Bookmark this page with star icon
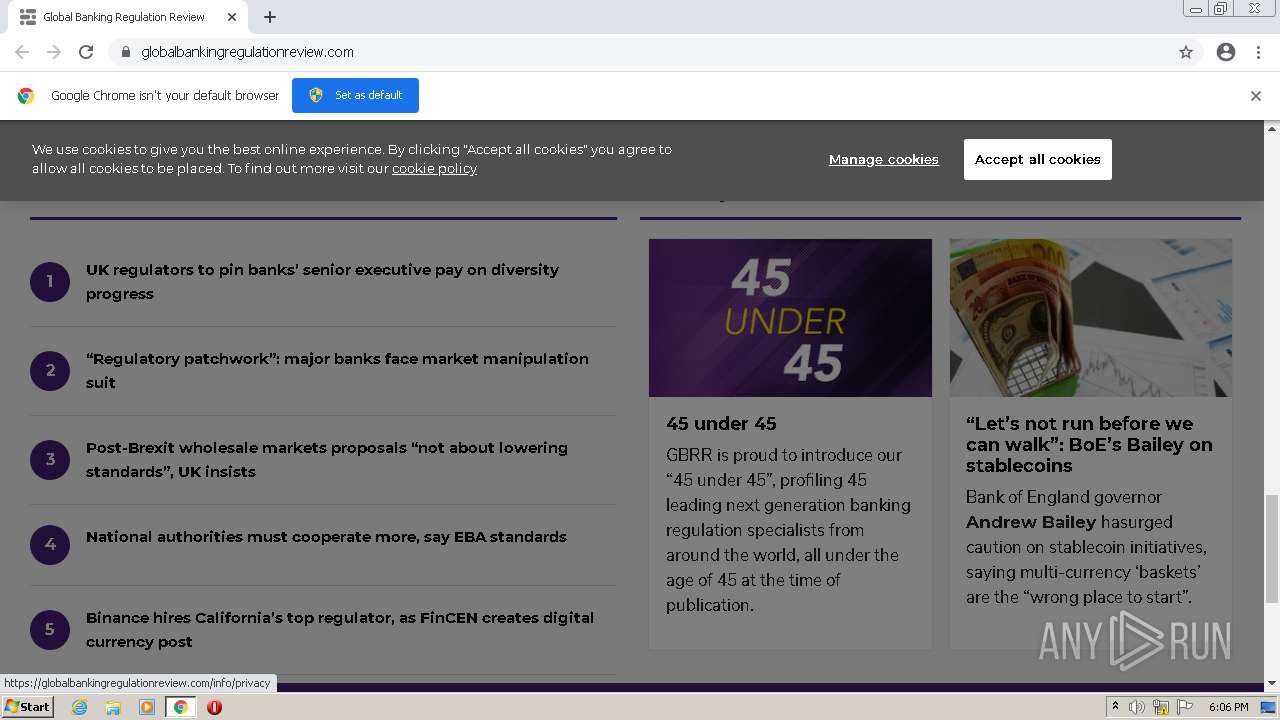This screenshot has width=1280, height=720. 1186,52
